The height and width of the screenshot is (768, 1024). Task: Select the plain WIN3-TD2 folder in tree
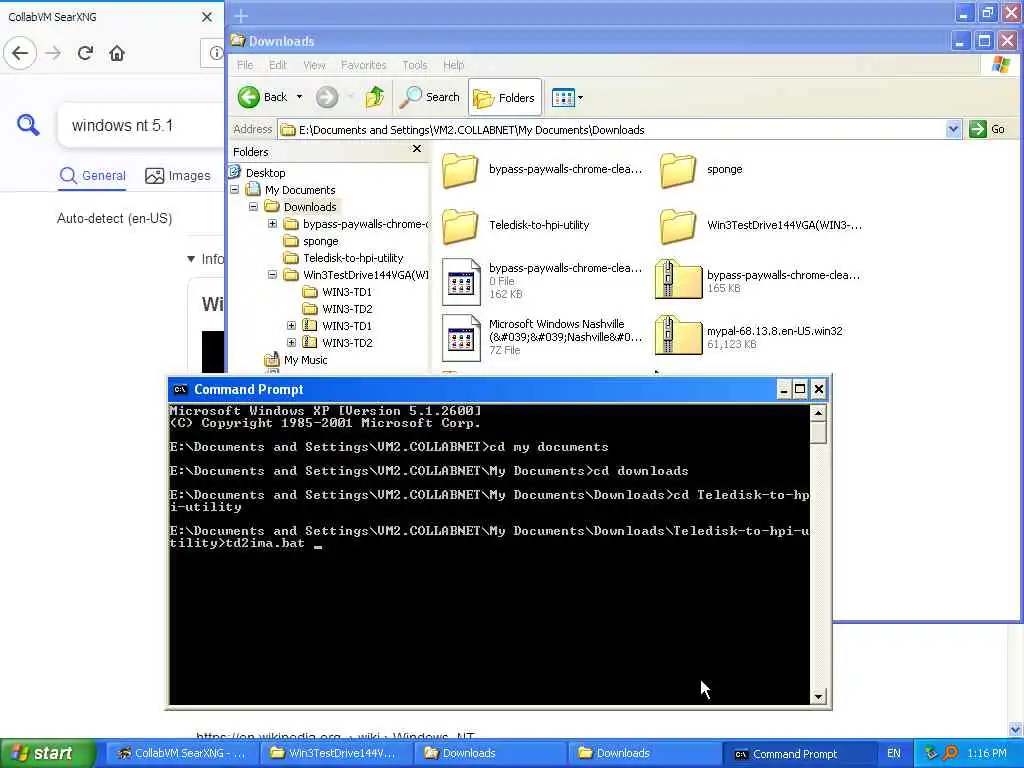pyautogui.click(x=347, y=309)
